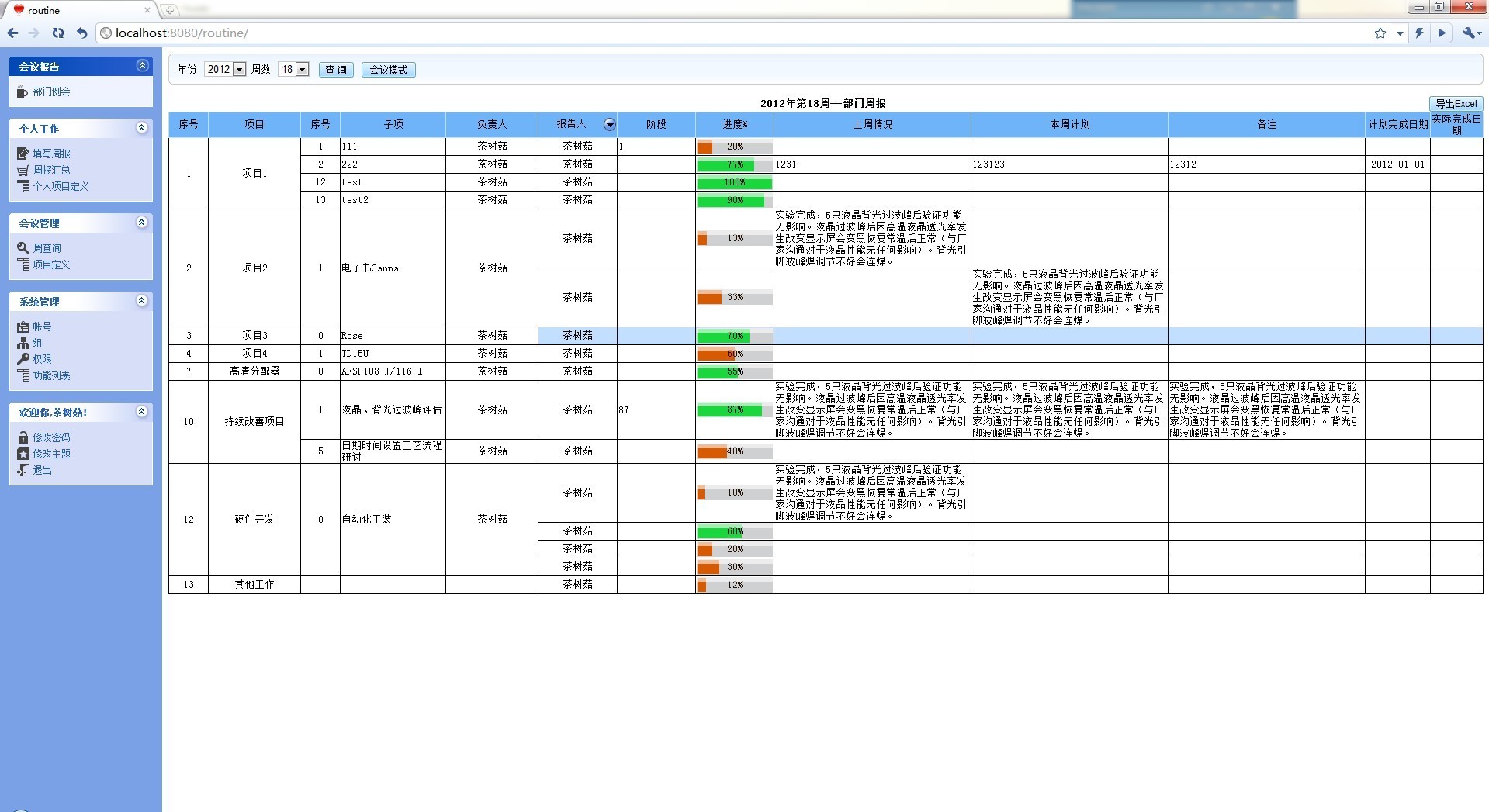Screen dimensions: 1489x812
Task: Click the test2 sub-item cell
Action: [x=393, y=200]
